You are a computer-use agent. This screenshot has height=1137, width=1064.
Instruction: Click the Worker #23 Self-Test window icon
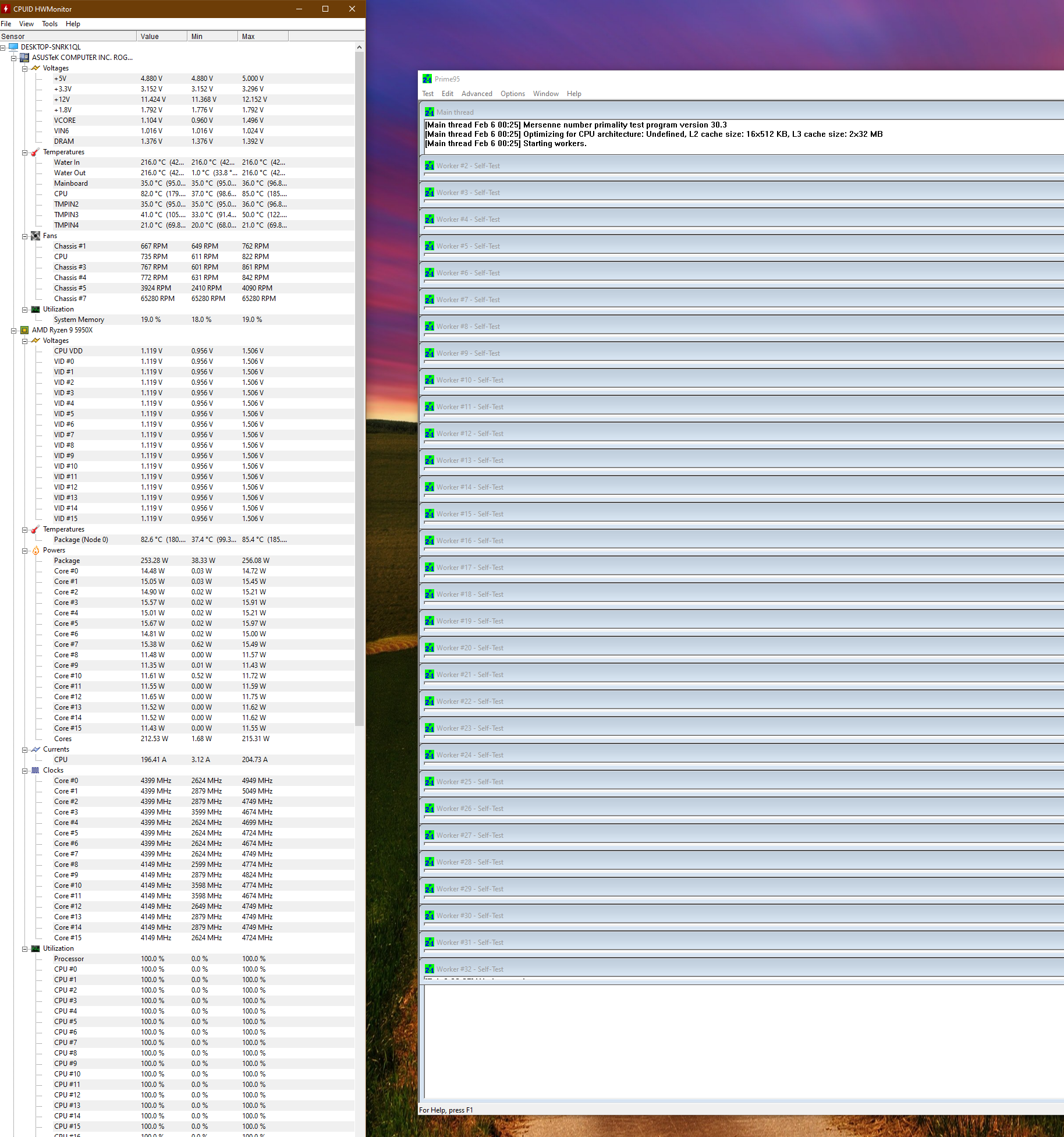(x=430, y=728)
